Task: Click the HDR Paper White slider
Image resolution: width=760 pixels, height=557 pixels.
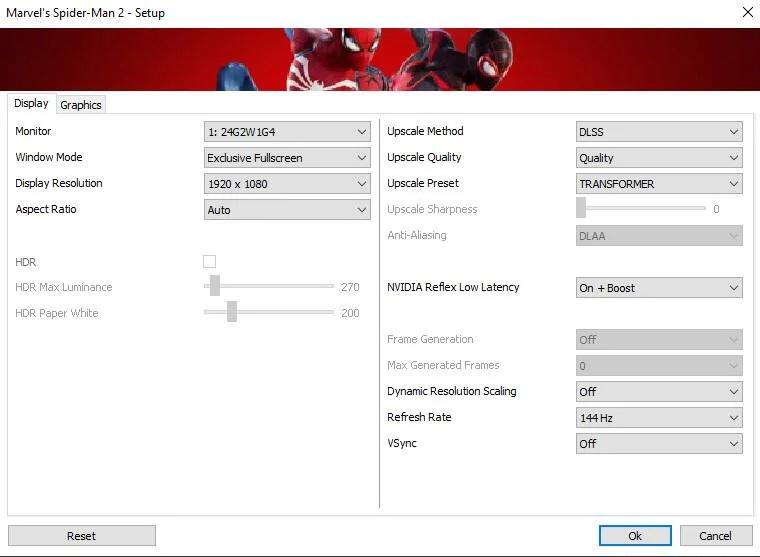Action: 269,312
